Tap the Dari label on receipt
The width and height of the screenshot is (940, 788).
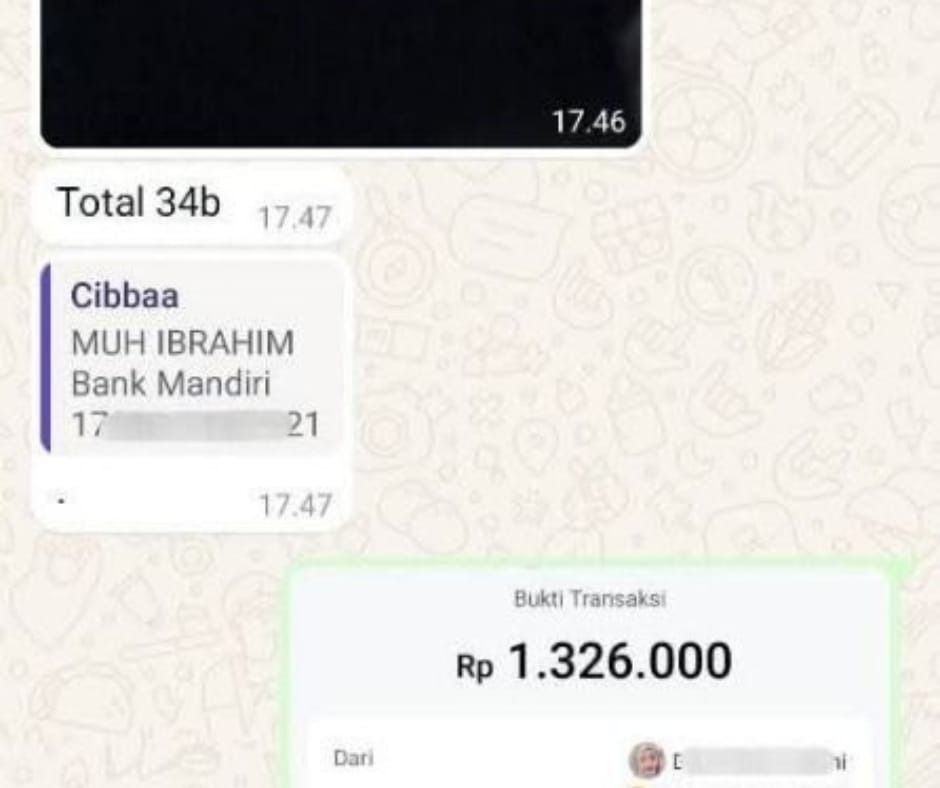pos(354,758)
